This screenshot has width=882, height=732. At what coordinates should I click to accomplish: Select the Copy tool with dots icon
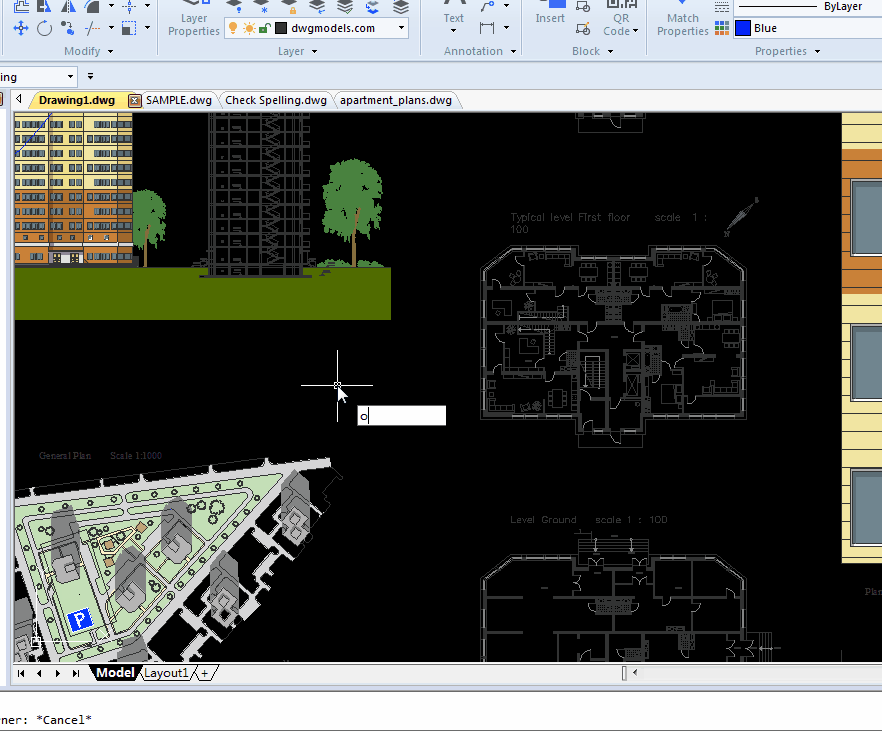[x=68, y=28]
